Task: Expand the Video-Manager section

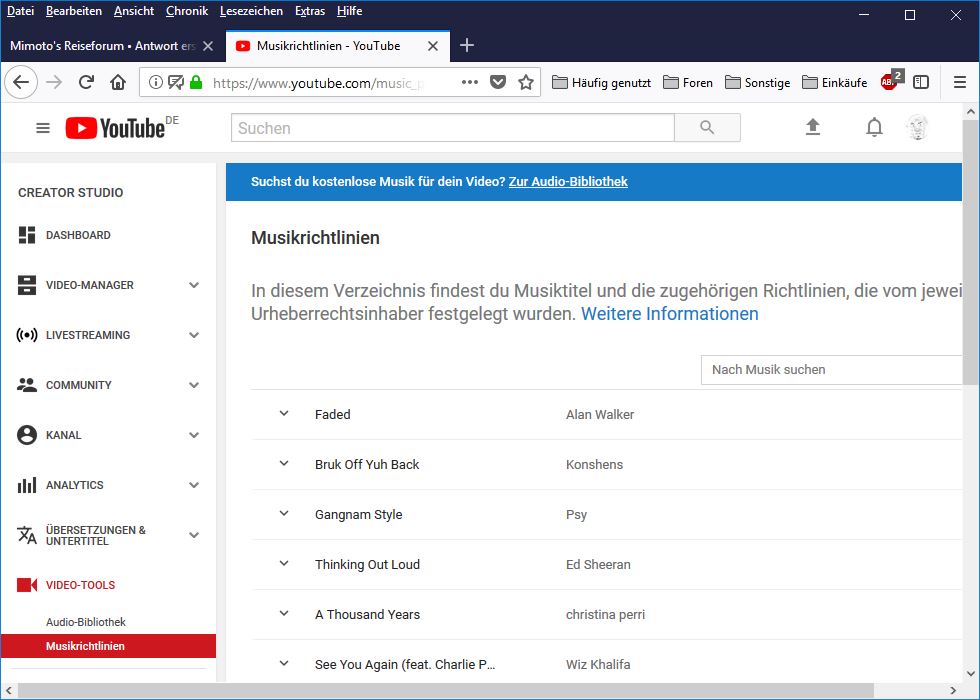Action: [x=194, y=285]
